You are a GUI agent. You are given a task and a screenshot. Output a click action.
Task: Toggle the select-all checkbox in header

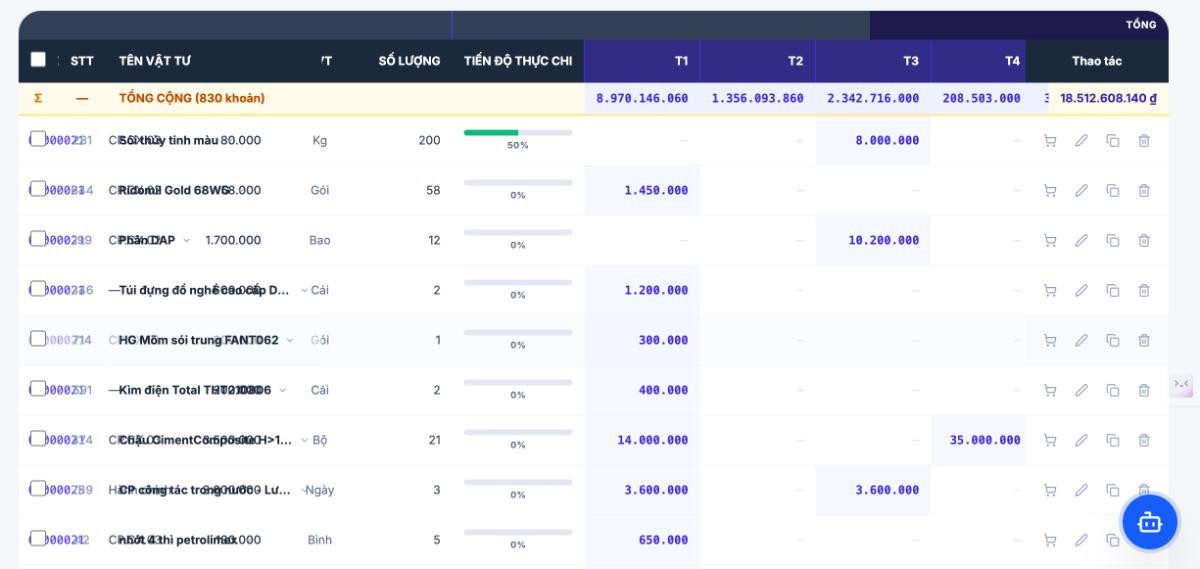38,60
